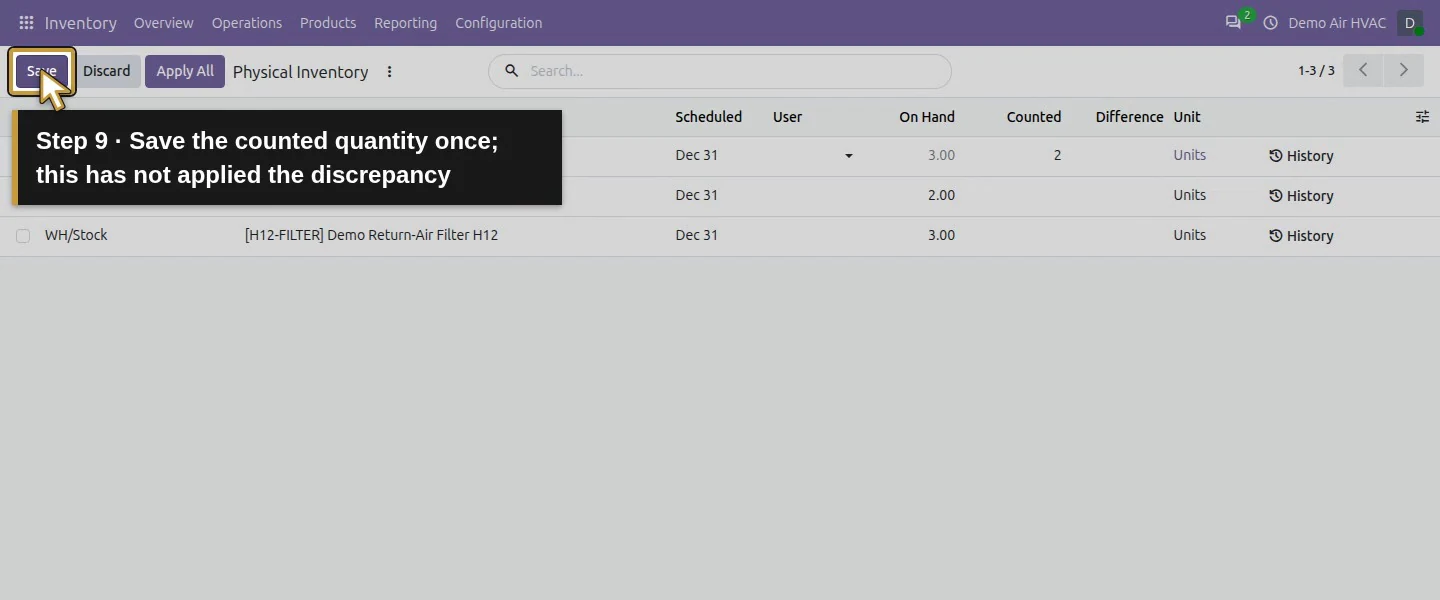Open the optional columns settings icon

pos(1422,117)
